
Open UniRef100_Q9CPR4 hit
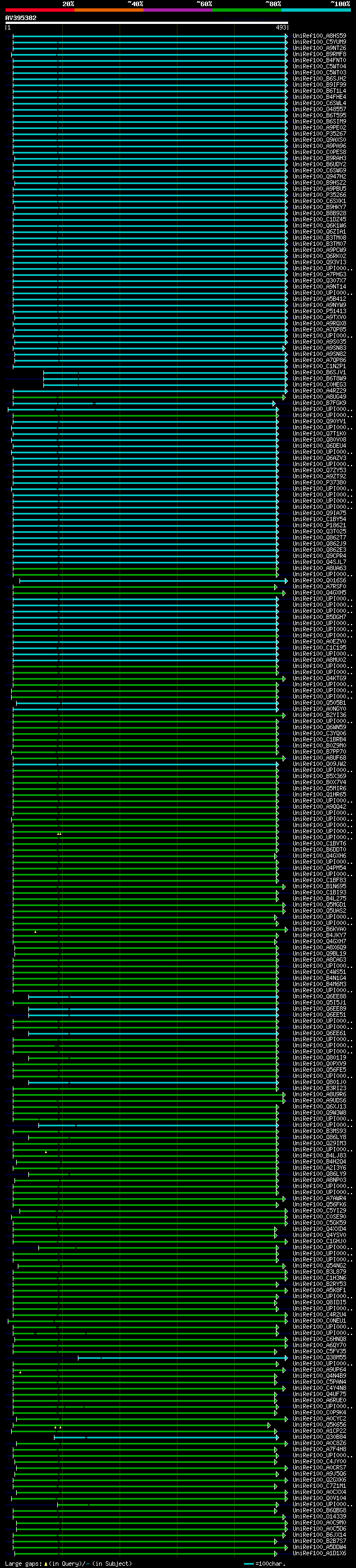tap(319, 556)
